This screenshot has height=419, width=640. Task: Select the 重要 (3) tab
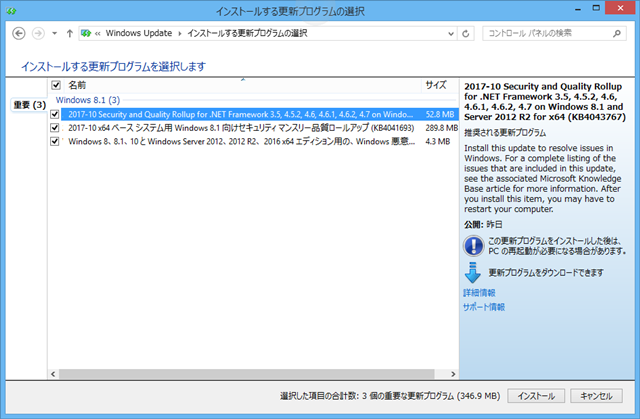pos(29,105)
